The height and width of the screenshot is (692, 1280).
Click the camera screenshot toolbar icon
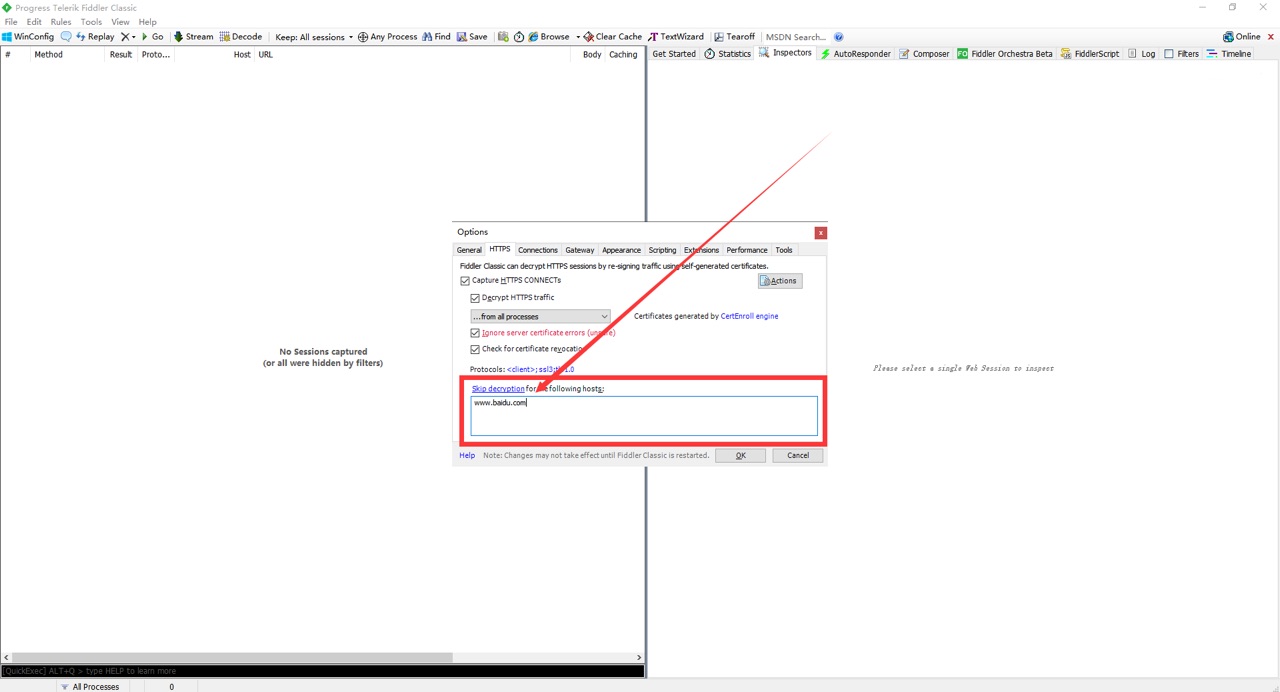503,37
